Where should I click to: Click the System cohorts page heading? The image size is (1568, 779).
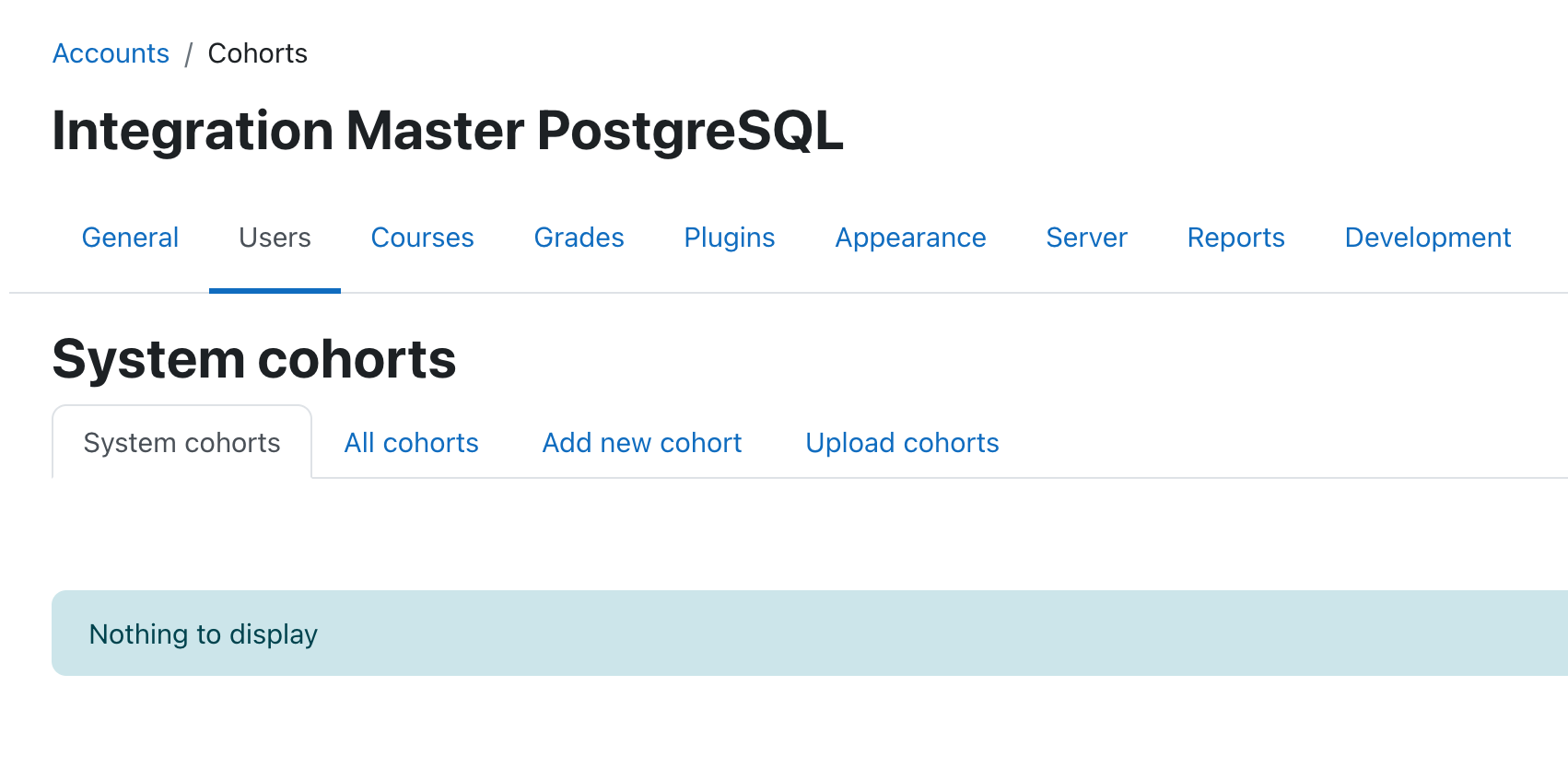[x=254, y=358]
